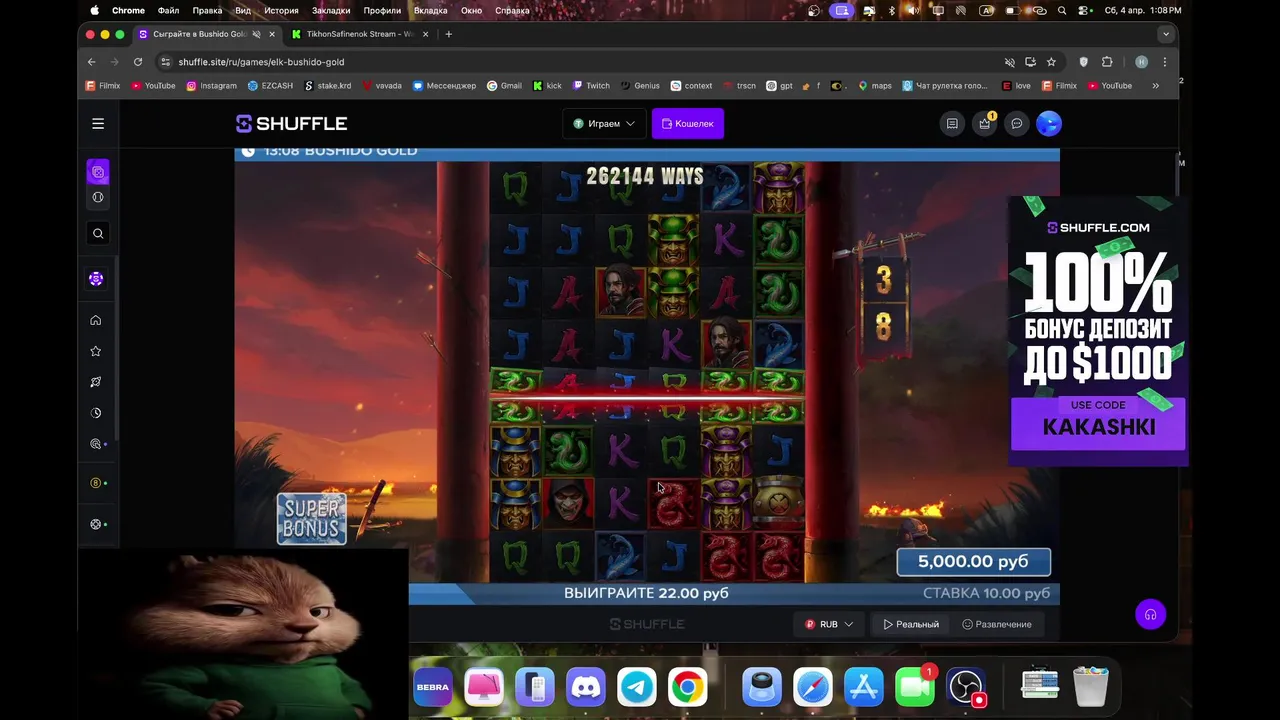Open the Chrome extensions puzzle icon

(x=1107, y=62)
